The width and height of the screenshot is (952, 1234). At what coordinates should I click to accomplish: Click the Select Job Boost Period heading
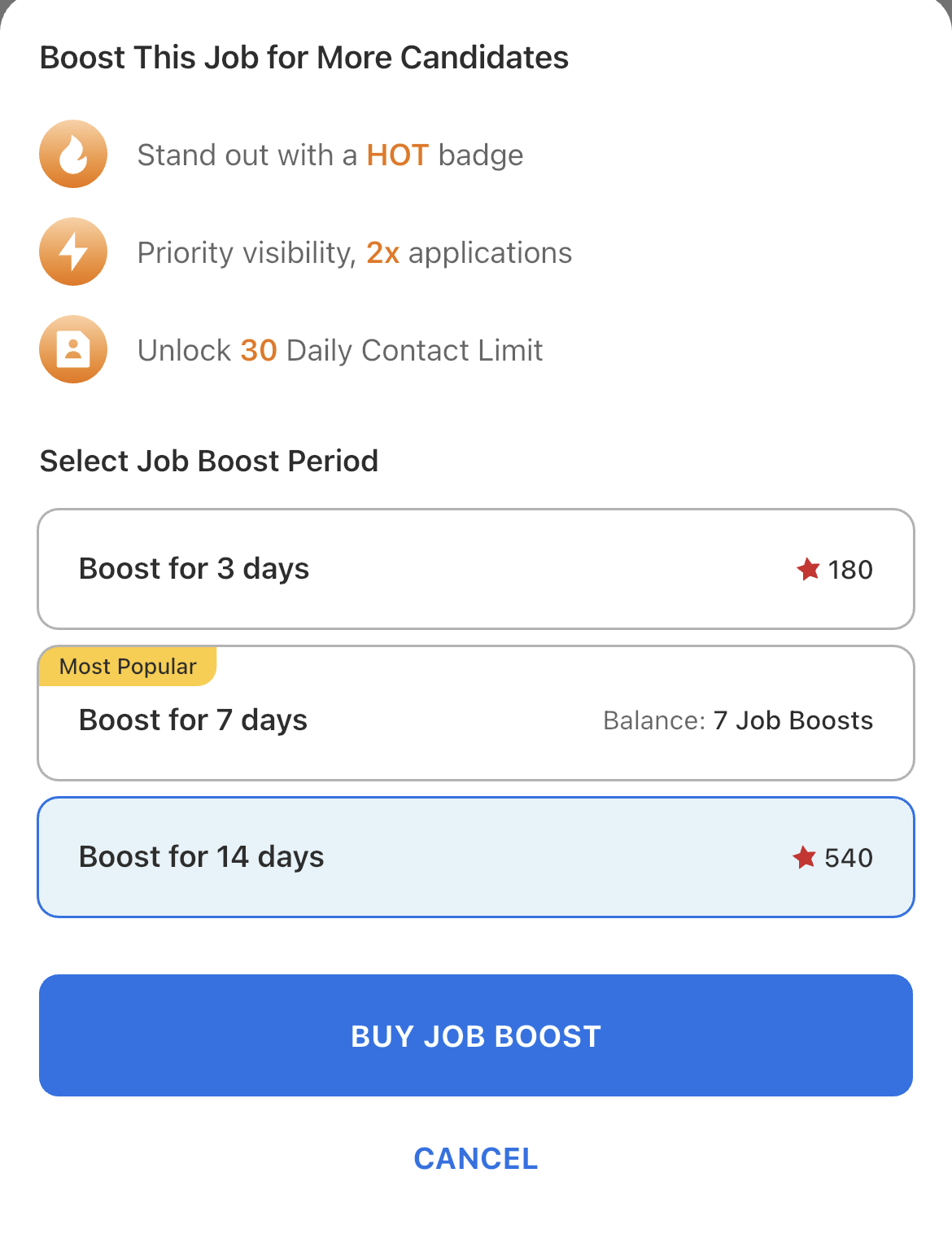click(x=209, y=461)
